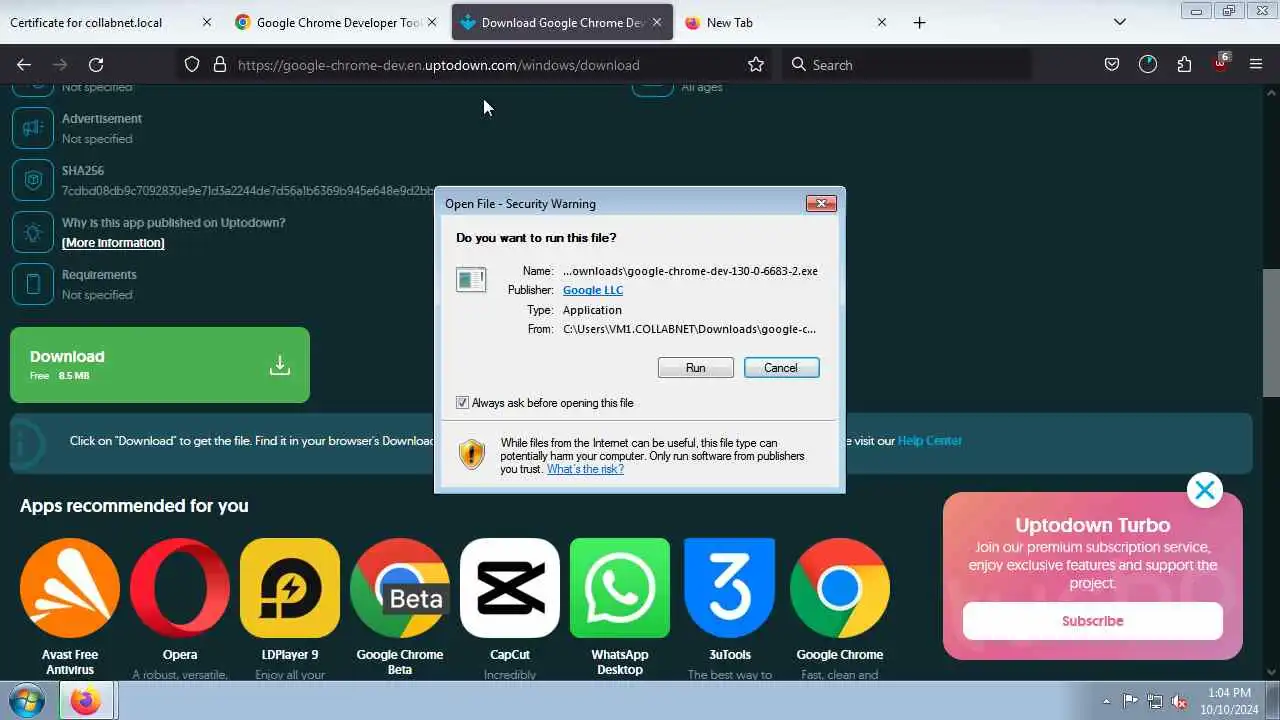
Task: Open the Google LLC publisher link
Action: [593, 290]
